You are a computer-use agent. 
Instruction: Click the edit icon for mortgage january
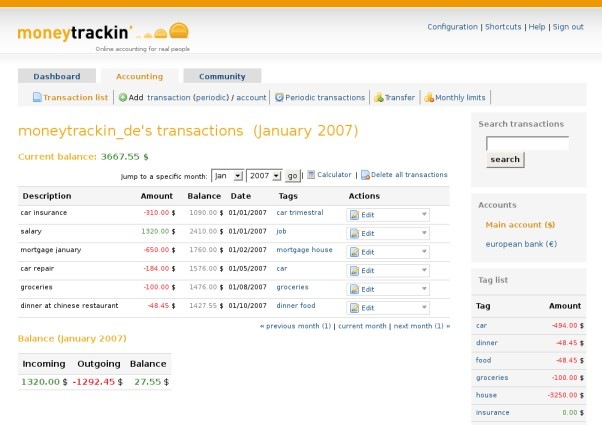tap(354, 252)
